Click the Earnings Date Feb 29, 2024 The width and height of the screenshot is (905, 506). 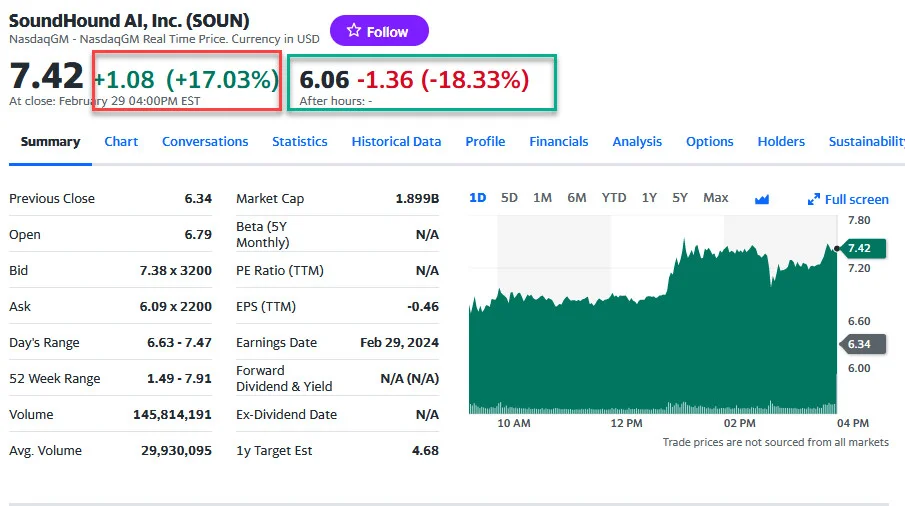pos(399,343)
